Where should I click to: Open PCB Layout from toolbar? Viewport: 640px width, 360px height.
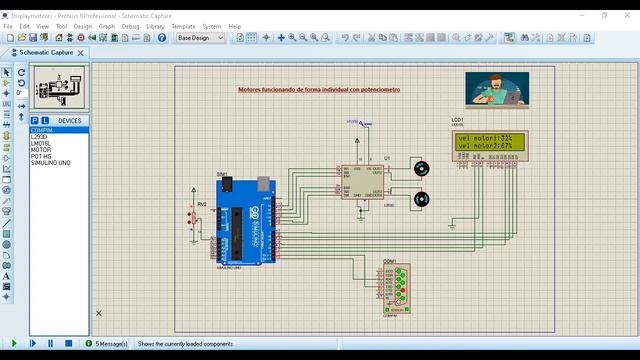click(81, 38)
